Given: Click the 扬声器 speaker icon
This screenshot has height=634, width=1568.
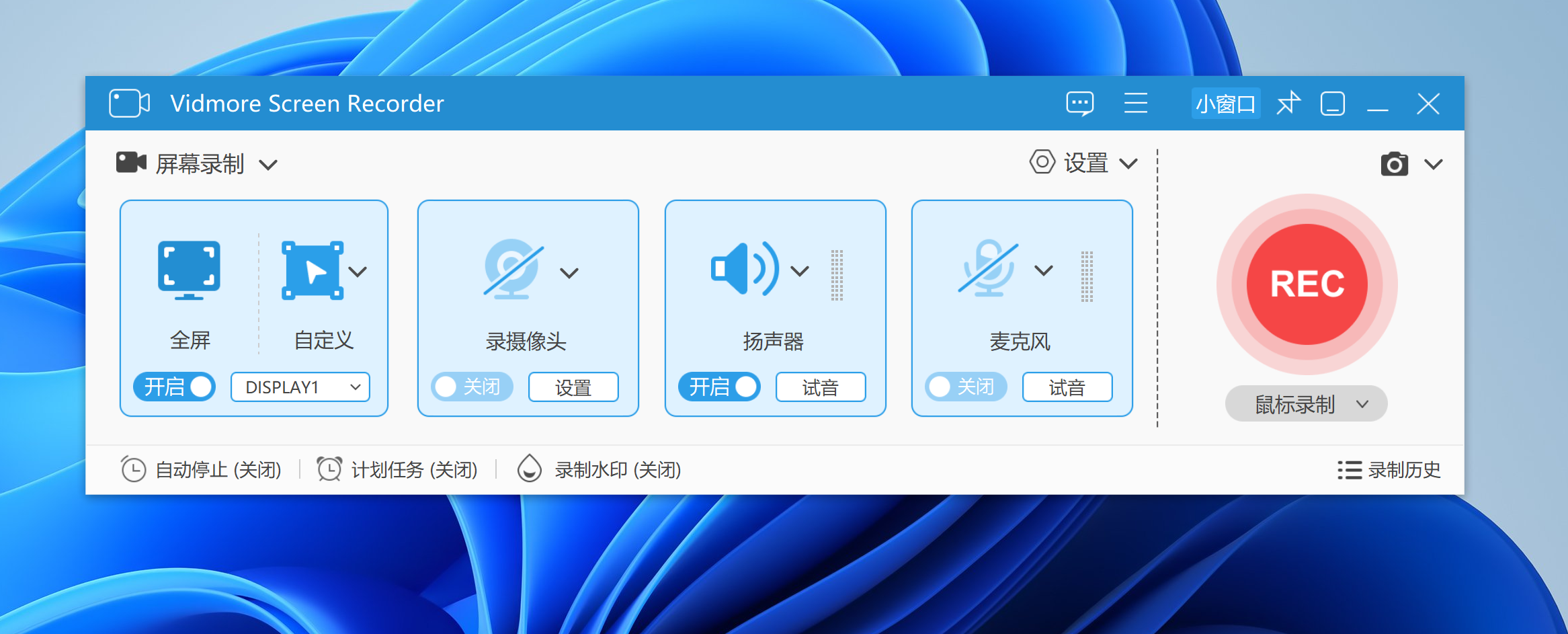Looking at the screenshot, I should 745,269.
